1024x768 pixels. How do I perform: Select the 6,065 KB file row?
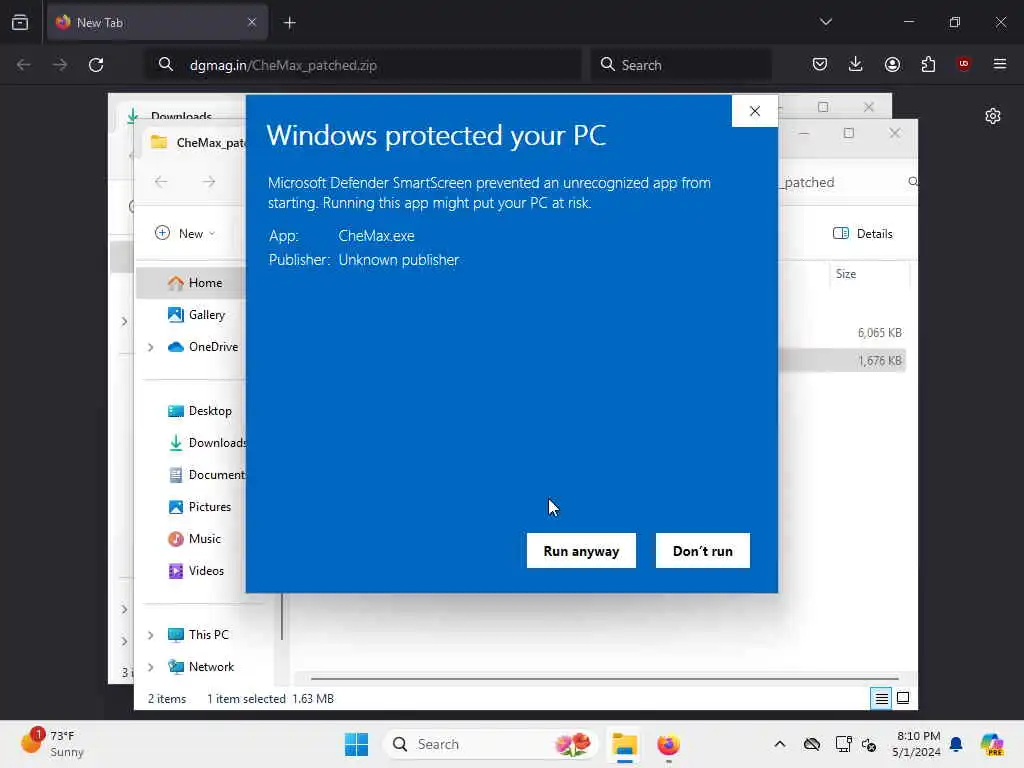click(842, 333)
